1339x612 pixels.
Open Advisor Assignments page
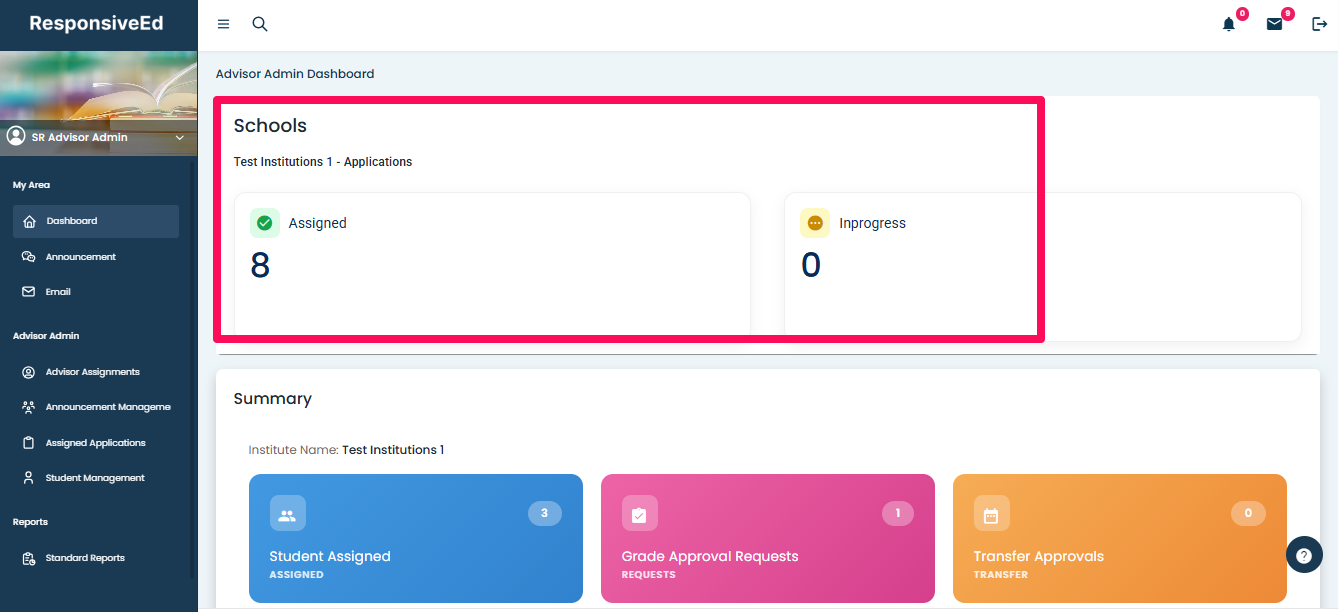(92, 372)
